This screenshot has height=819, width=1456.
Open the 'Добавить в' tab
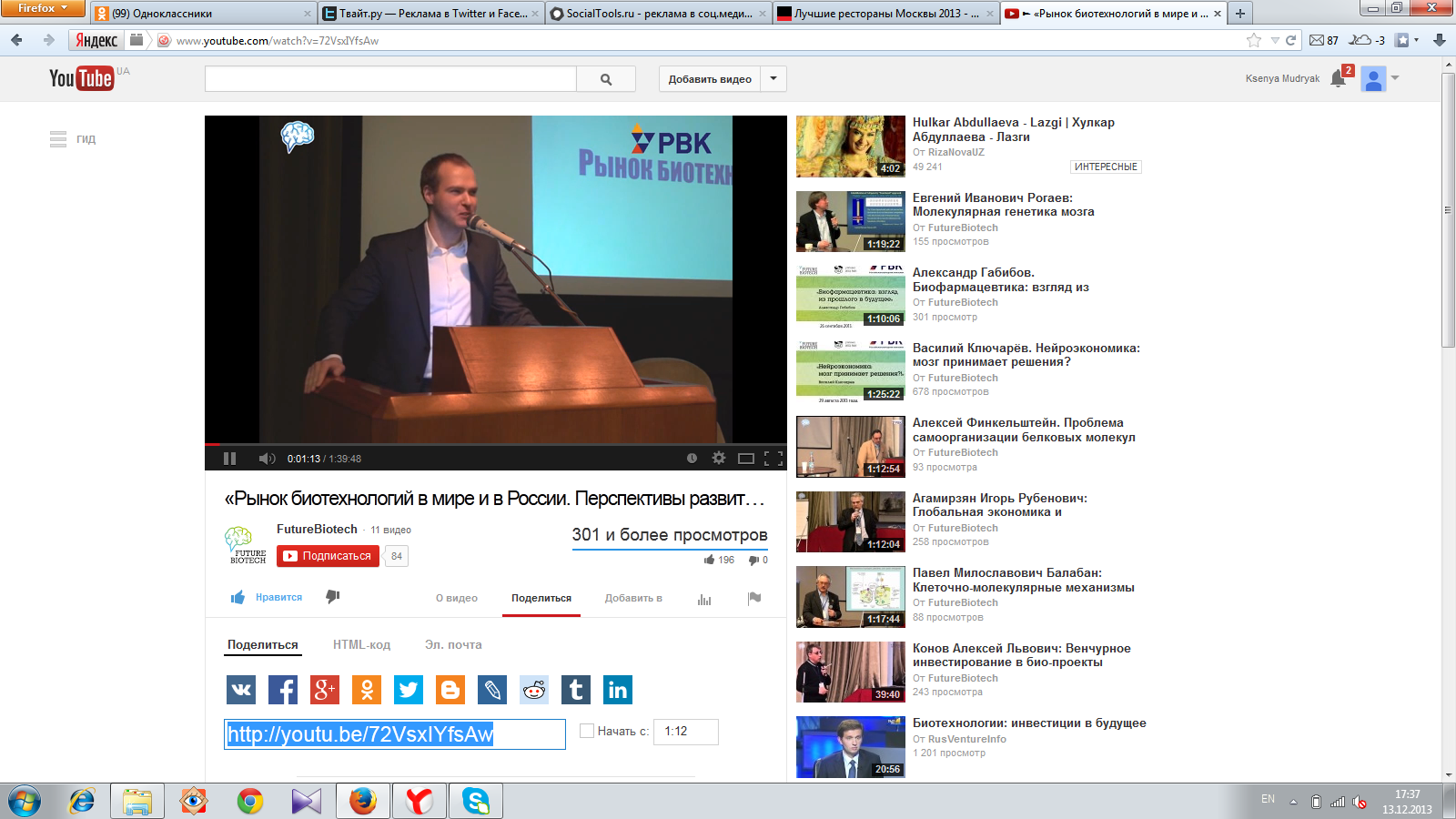click(x=633, y=599)
